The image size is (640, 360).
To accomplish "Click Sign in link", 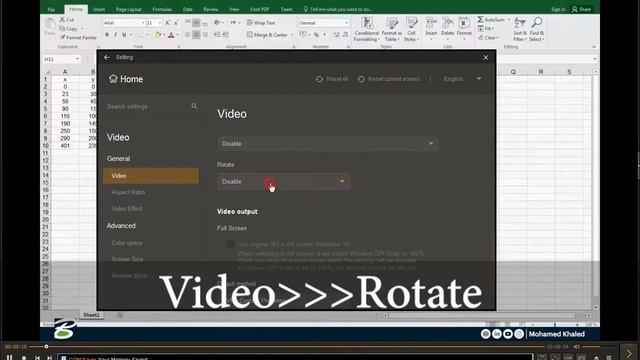I will point(558,9).
